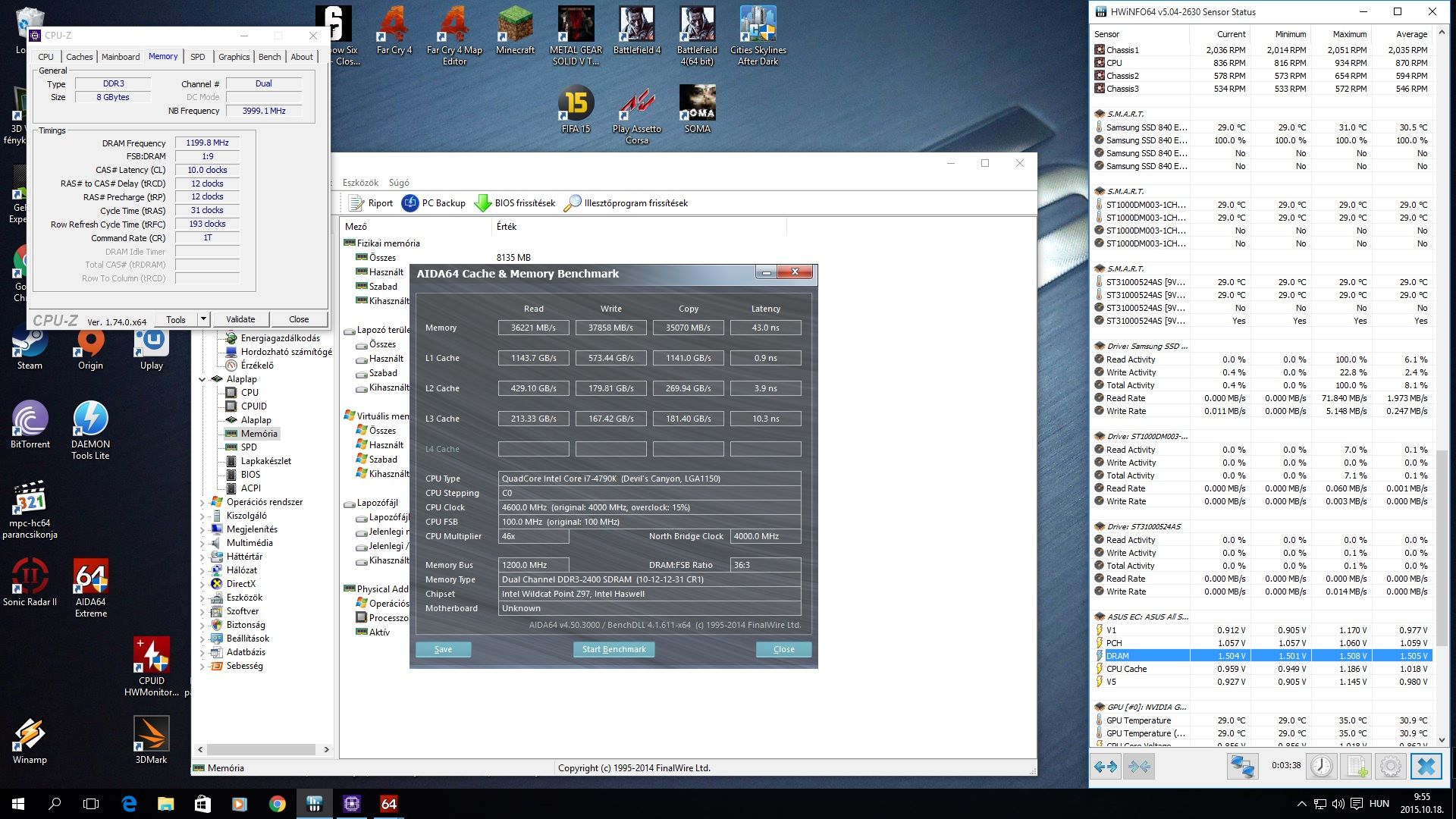
Task: Open Steam desktop shortcut
Action: [30, 349]
